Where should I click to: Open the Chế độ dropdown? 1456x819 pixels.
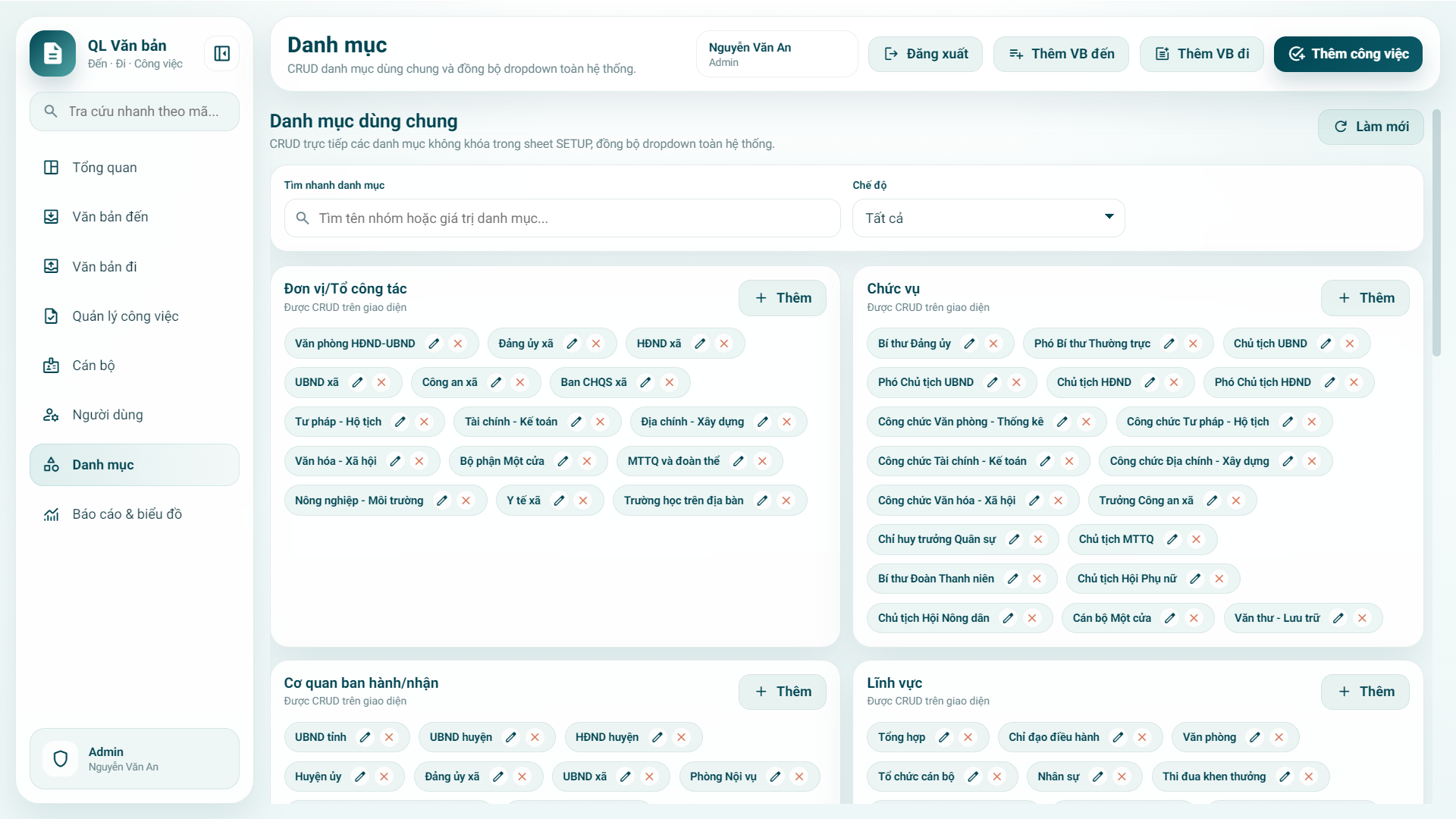pos(988,218)
